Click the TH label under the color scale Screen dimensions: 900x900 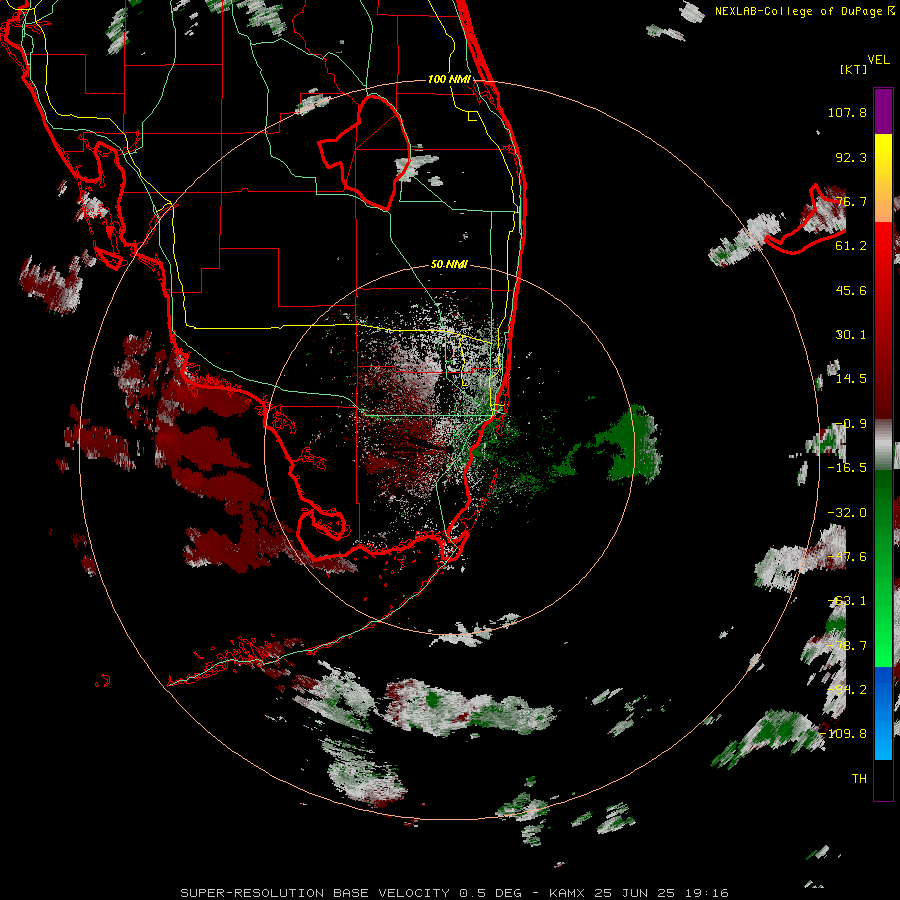(x=859, y=779)
